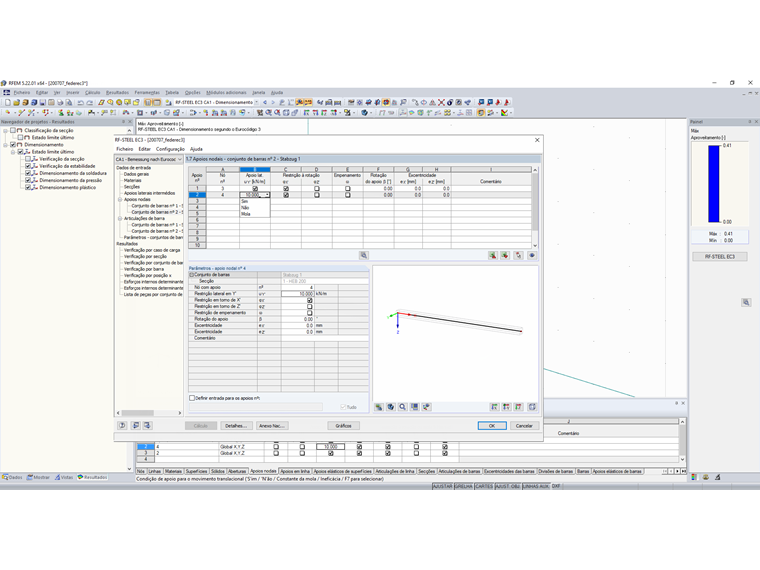
Task: Click RF-STEEL EC3 button in right panel
Action: click(x=719, y=256)
